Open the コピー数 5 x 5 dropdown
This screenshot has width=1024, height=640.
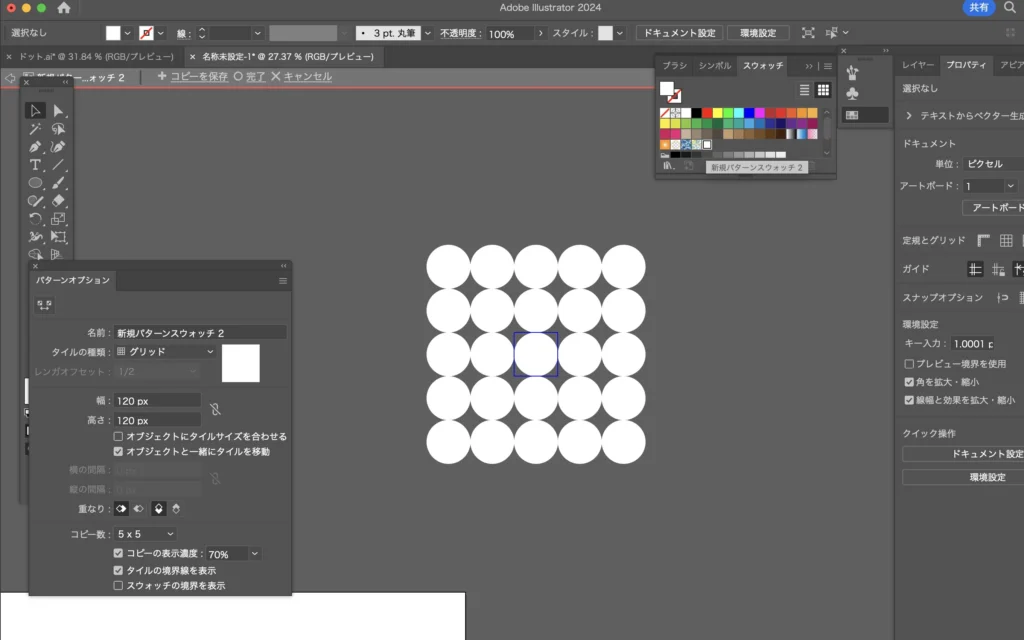pyautogui.click(x=146, y=534)
